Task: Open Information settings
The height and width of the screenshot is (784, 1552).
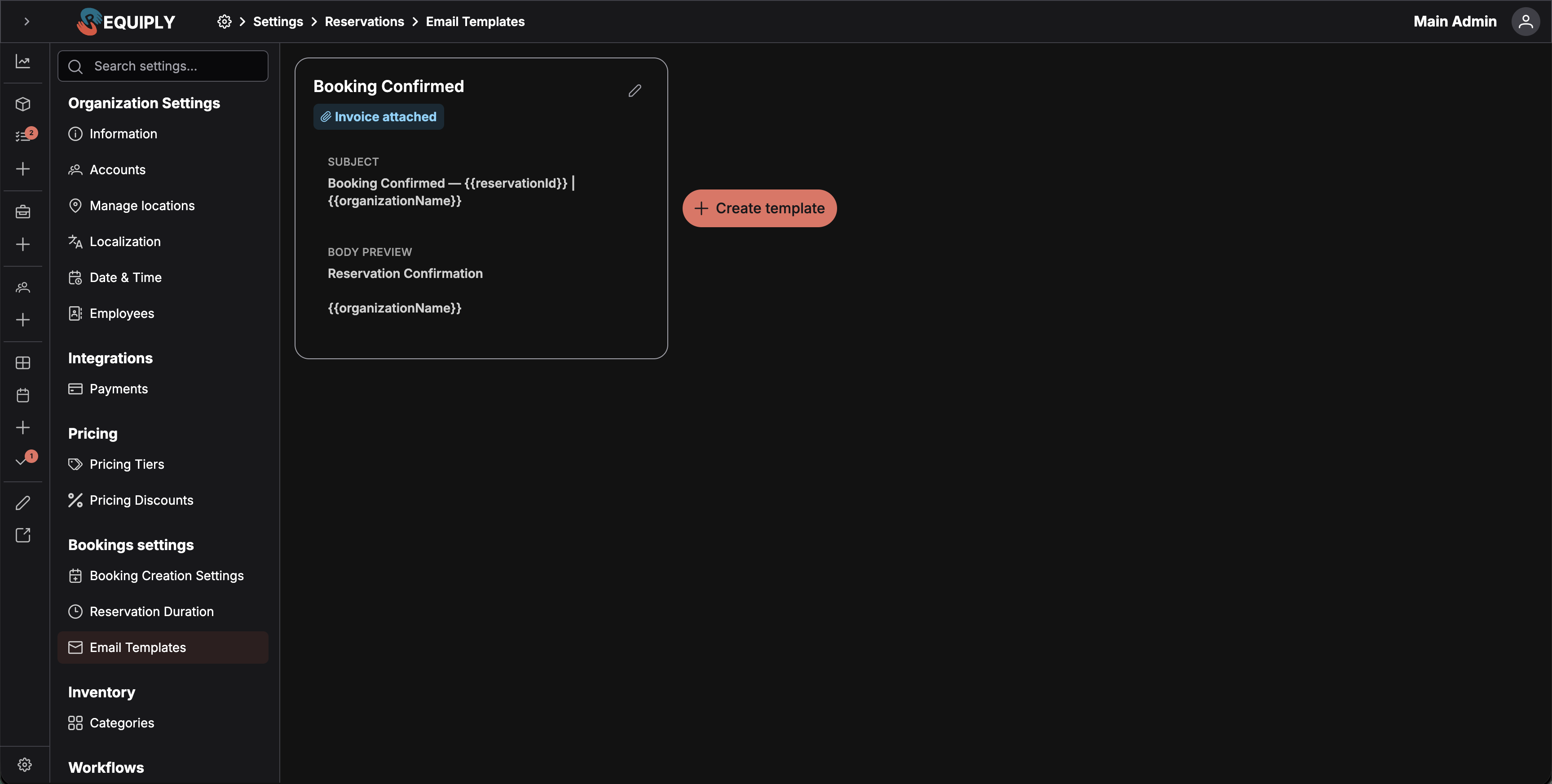Action: (163, 134)
